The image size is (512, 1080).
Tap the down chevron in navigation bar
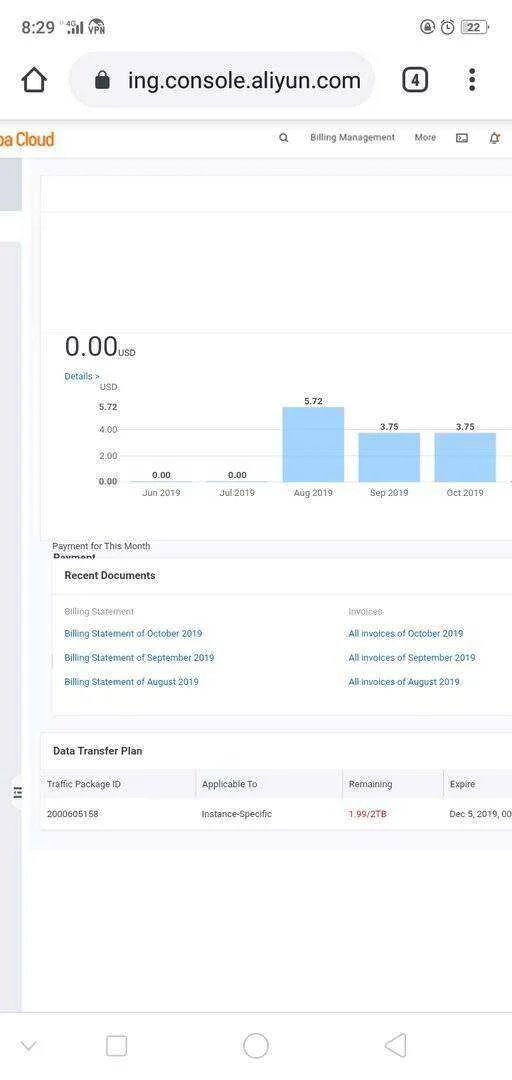28,1046
